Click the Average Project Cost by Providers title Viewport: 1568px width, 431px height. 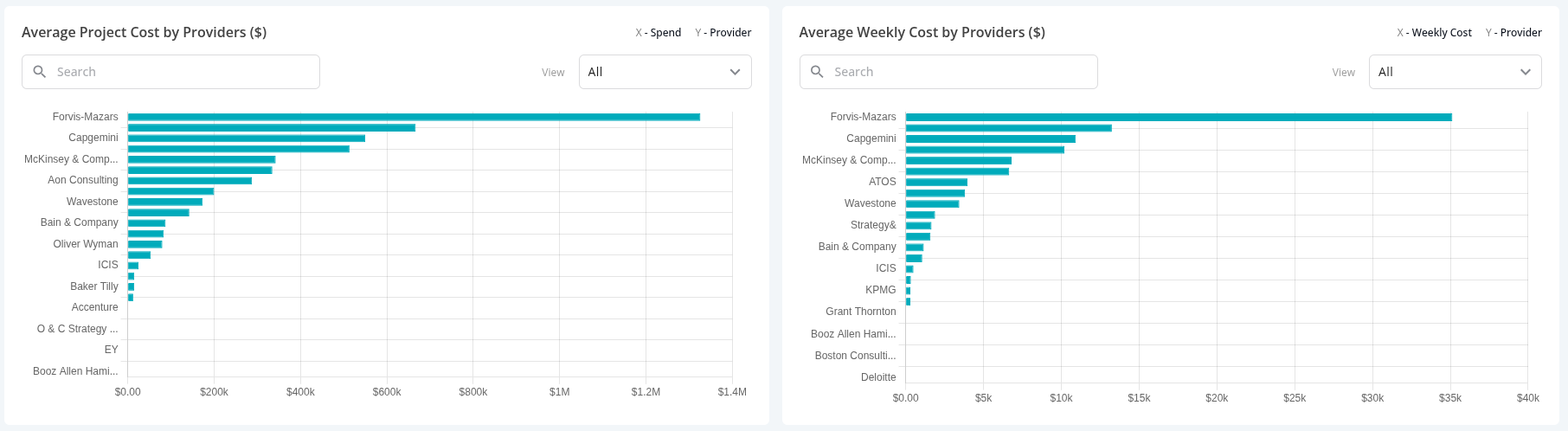point(144,32)
